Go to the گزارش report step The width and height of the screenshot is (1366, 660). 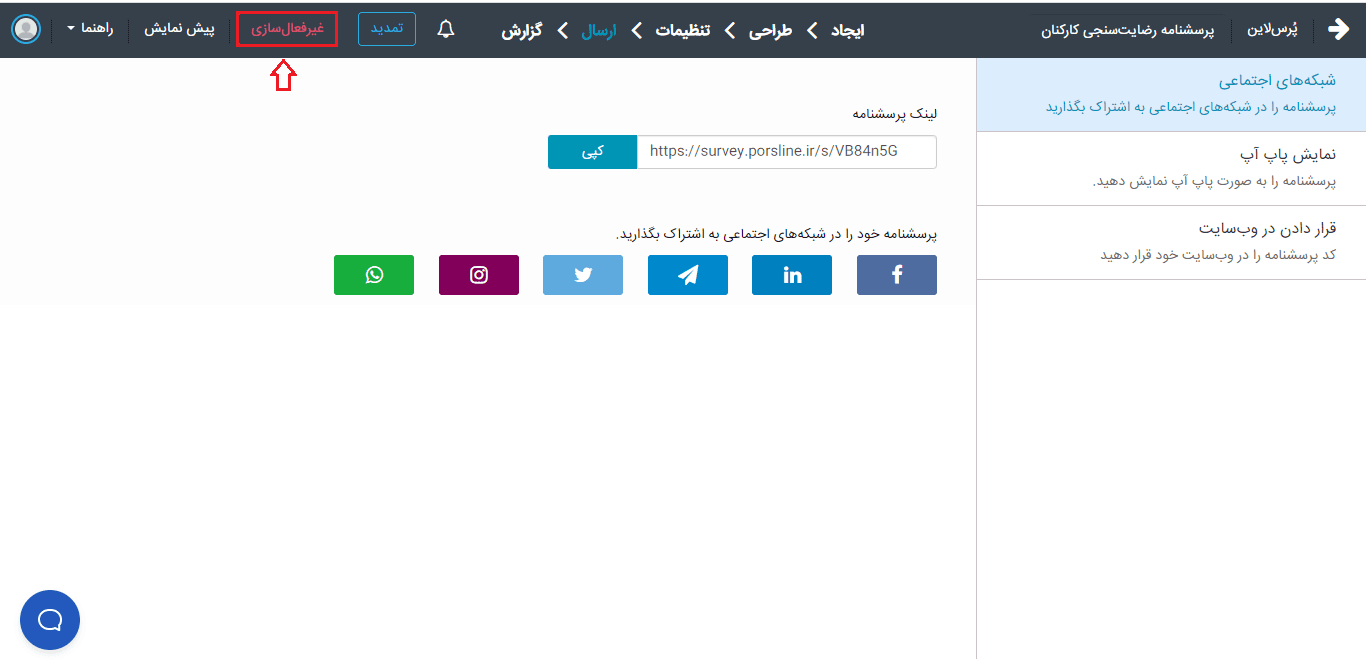(521, 30)
